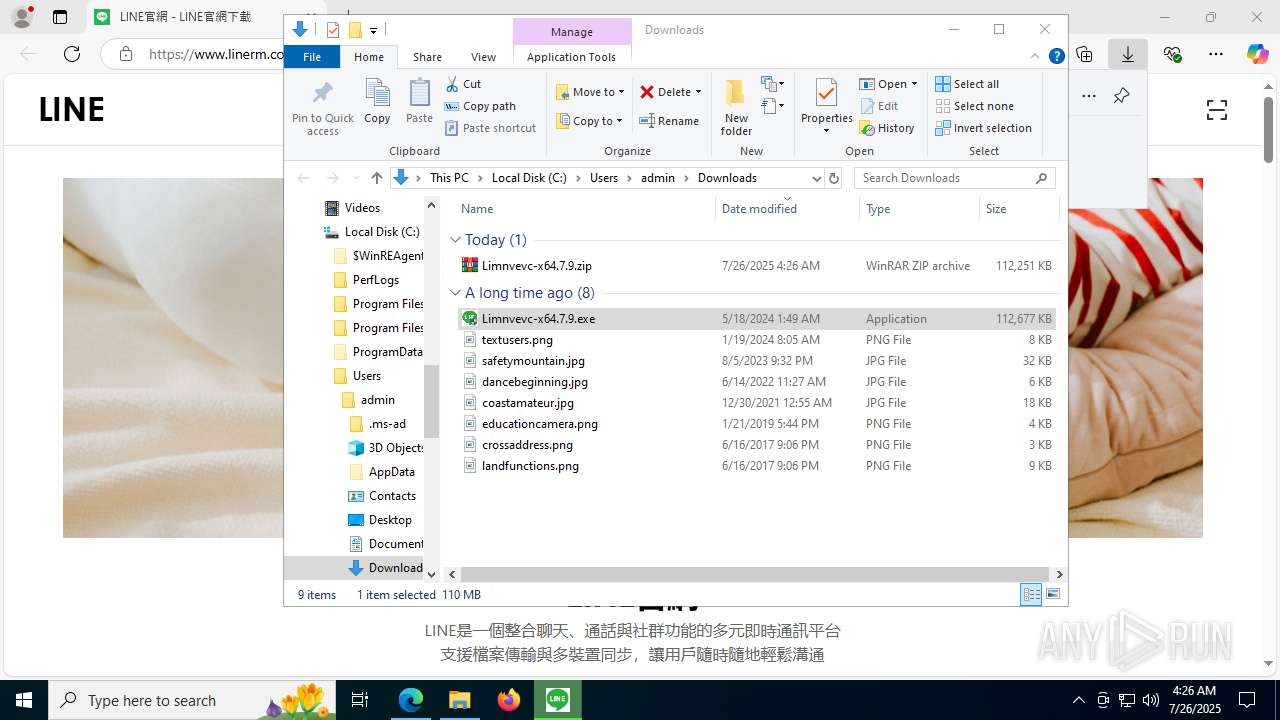The width and height of the screenshot is (1280, 720).
Task: Select safetymountain.jpg file
Action: (x=756, y=361)
